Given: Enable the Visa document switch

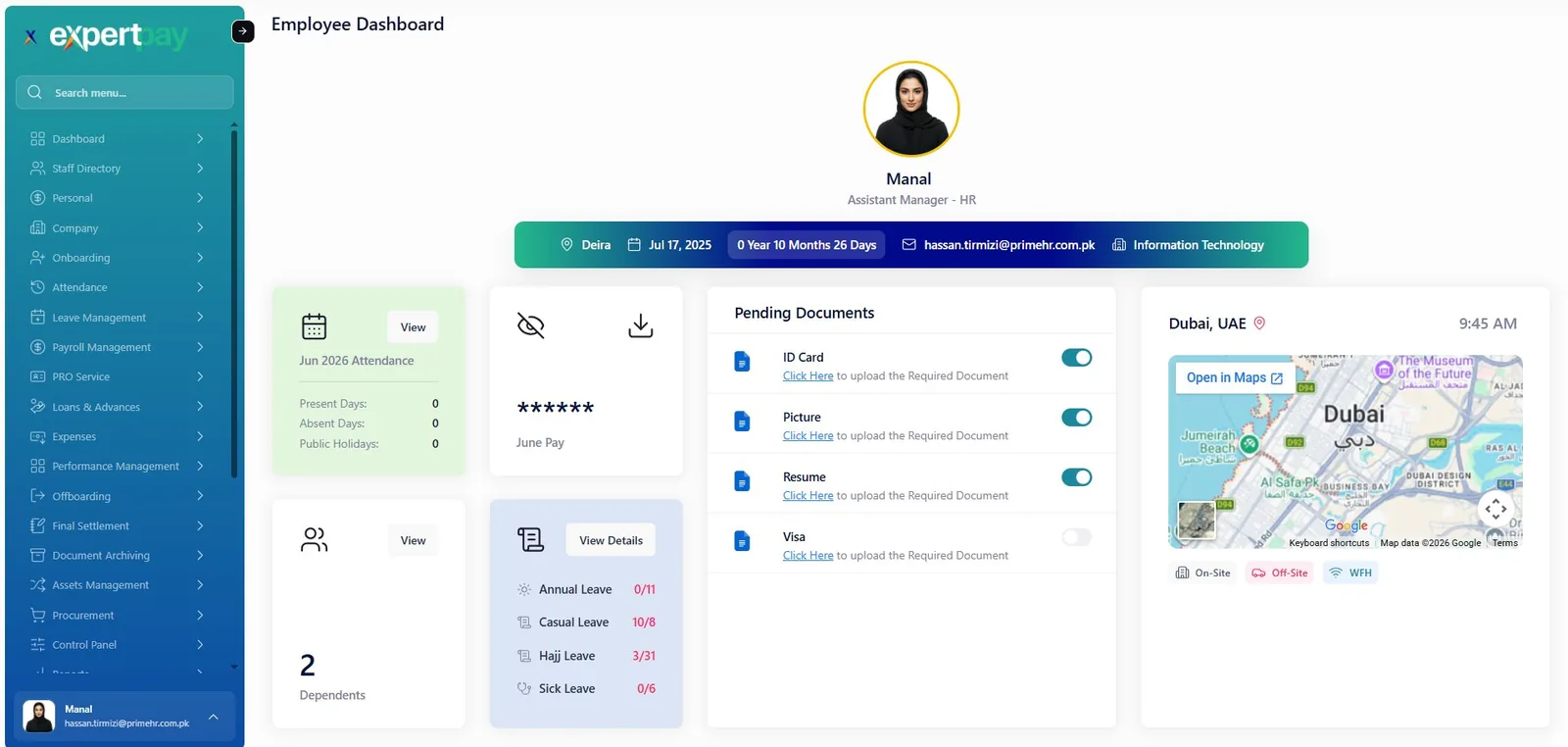Looking at the screenshot, I should (x=1076, y=537).
